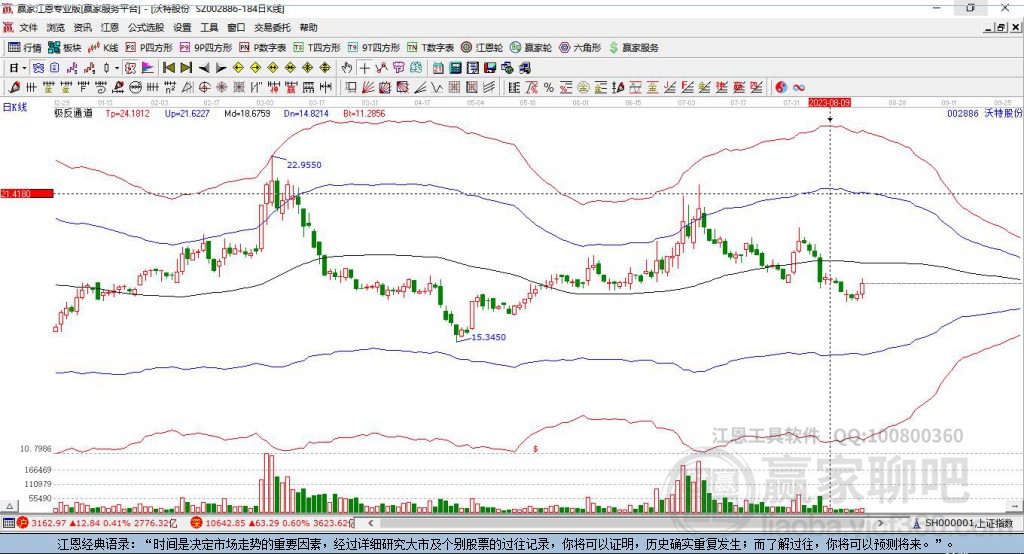Click the Md=18.6759 indicator value
Image resolution: width=1024 pixels, height=554 pixels.
[x=247, y=114]
